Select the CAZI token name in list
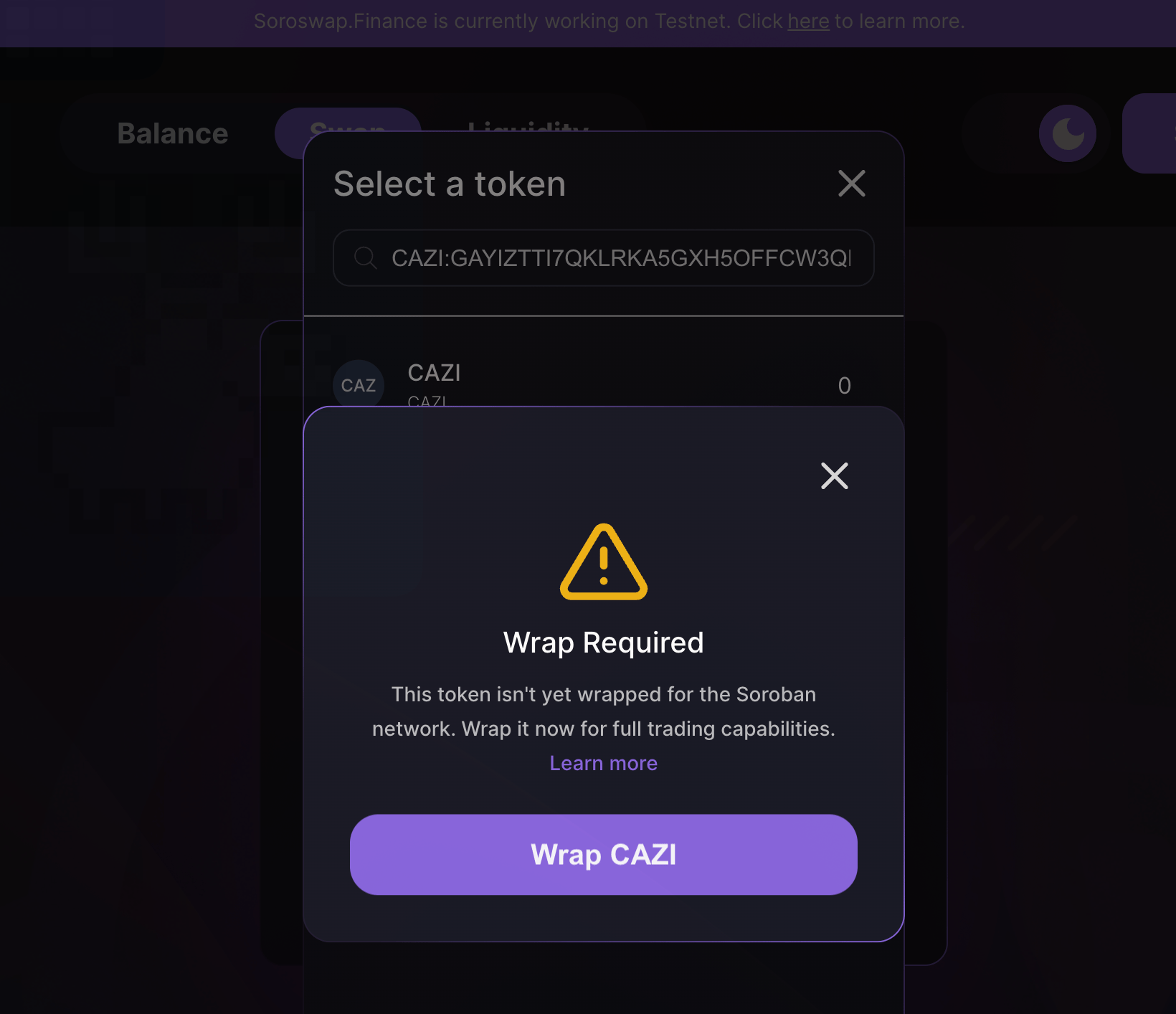The image size is (1176, 1014). coord(435,373)
